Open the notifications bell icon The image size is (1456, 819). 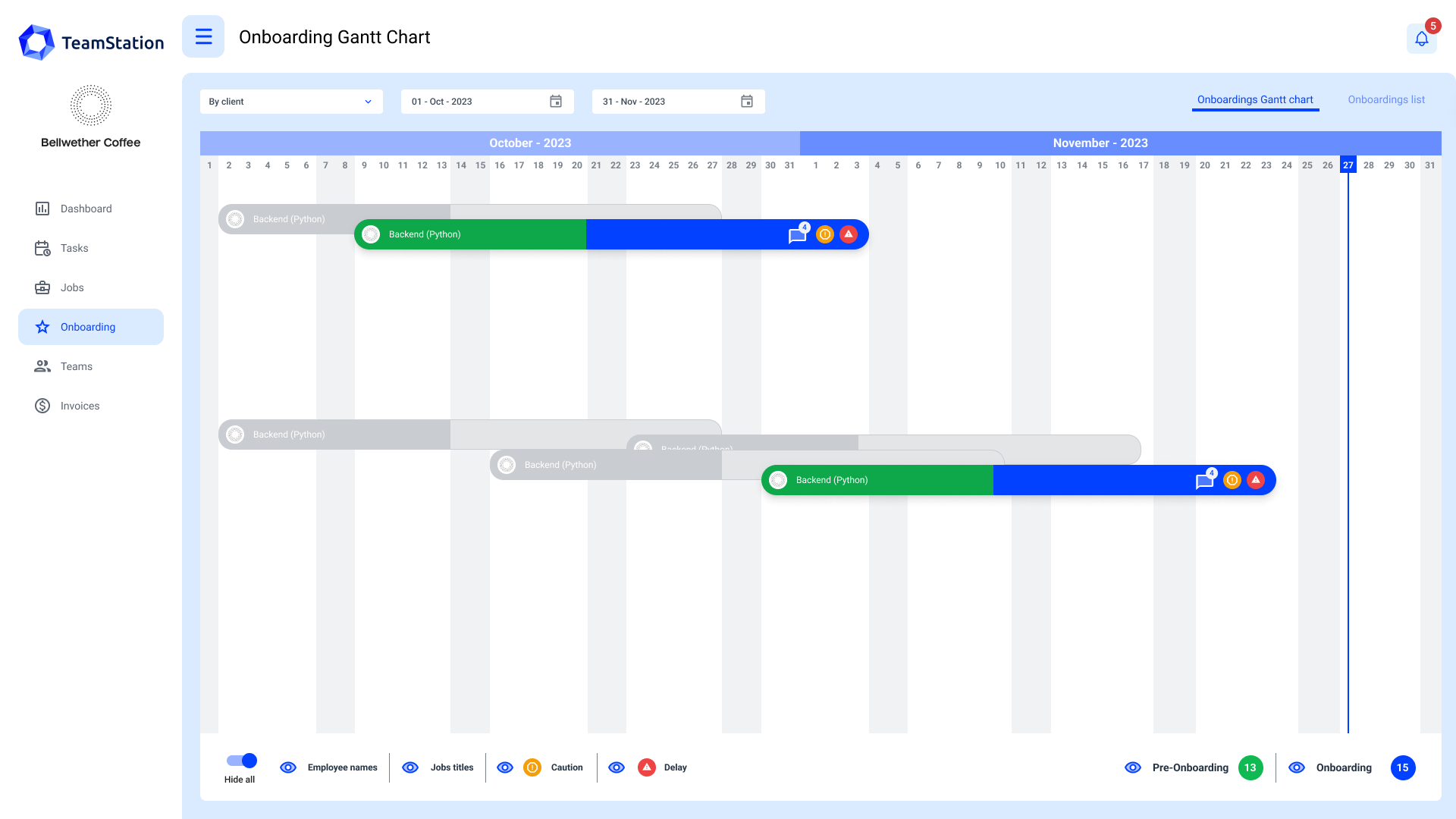[1421, 39]
